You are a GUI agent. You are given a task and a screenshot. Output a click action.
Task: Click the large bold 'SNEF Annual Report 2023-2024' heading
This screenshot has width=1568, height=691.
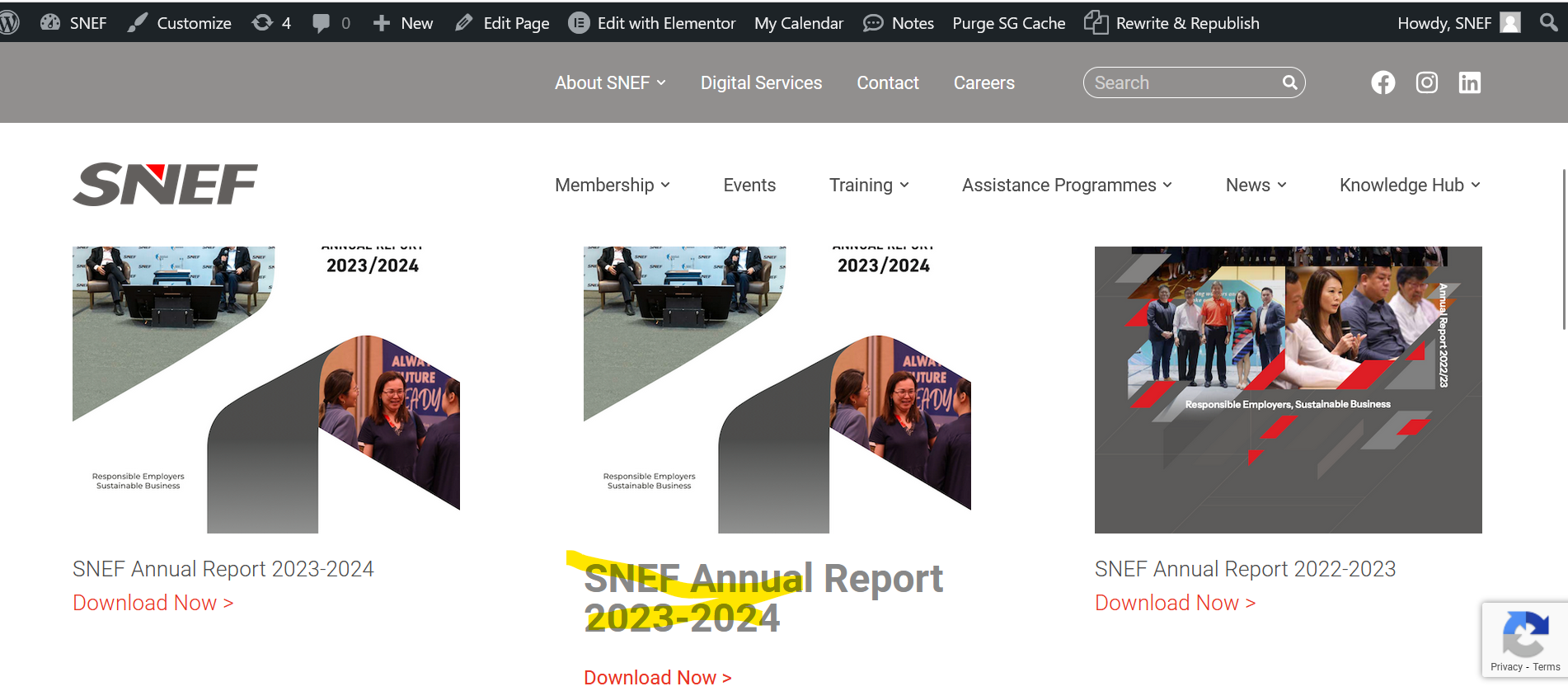click(763, 598)
